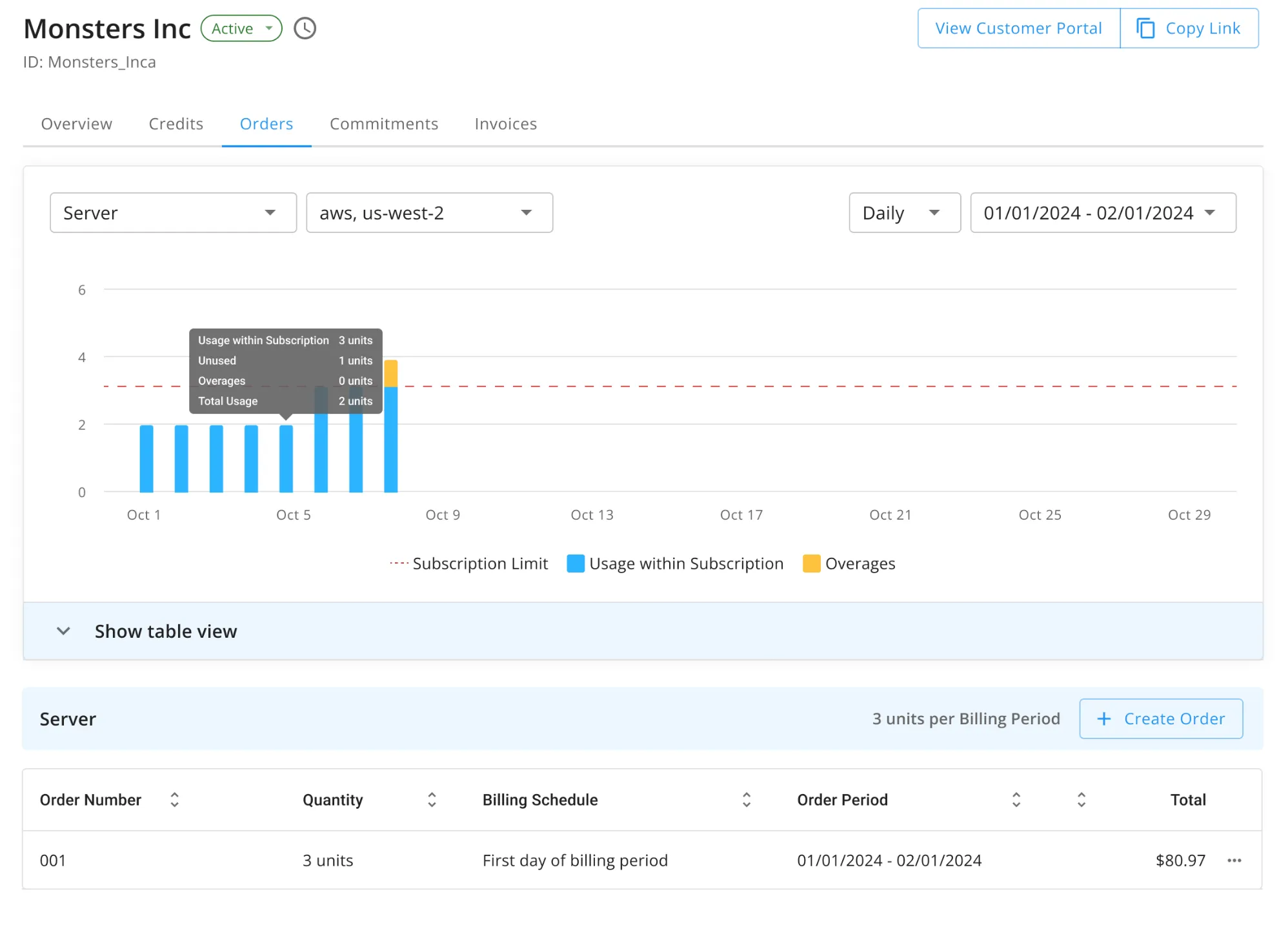Sort by Order Number column arrows
This screenshot has height=927, width=1288.
(x=174, y=800)
